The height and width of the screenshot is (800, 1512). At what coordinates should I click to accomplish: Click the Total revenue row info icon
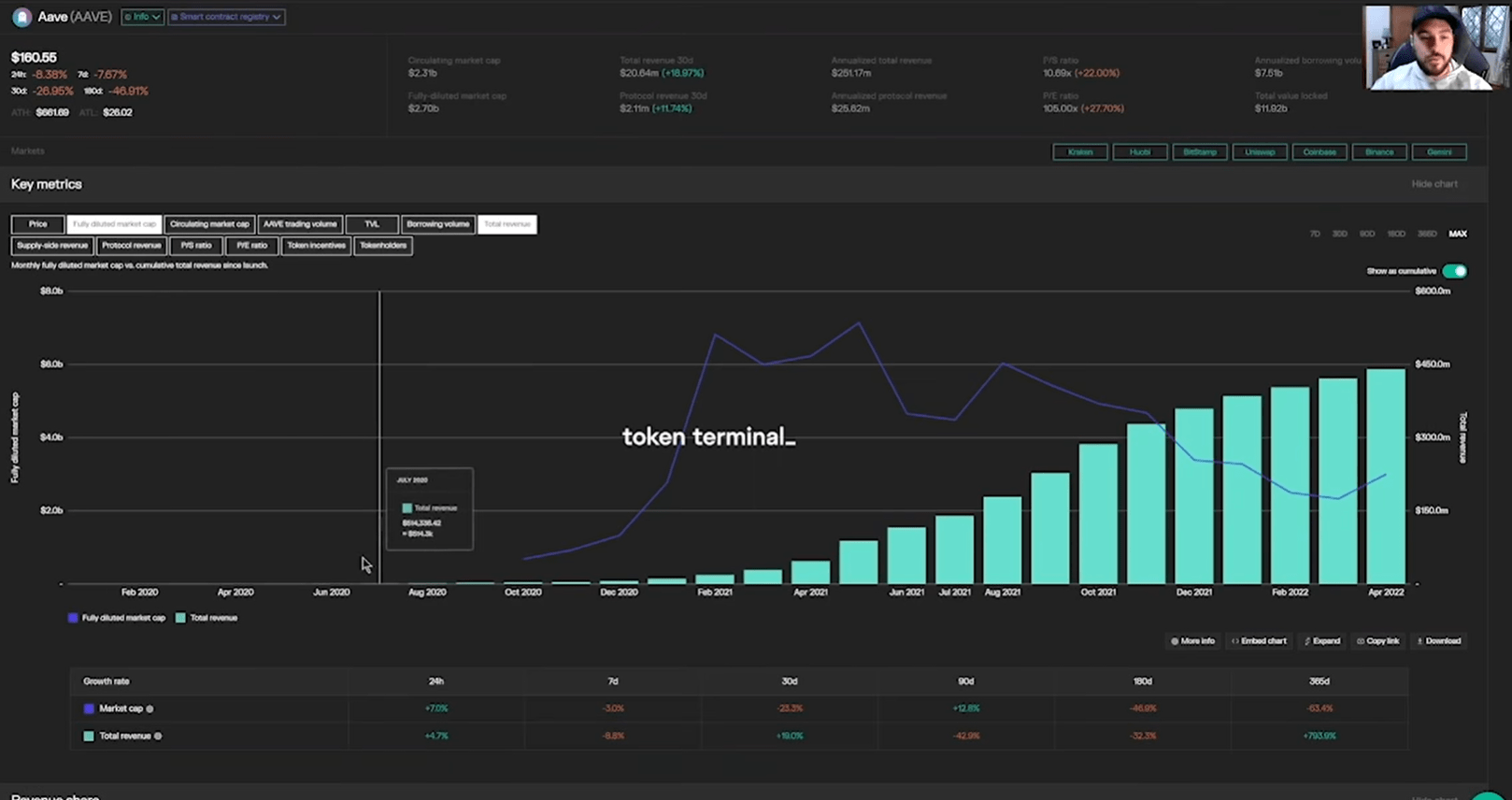tap(158, 736)
